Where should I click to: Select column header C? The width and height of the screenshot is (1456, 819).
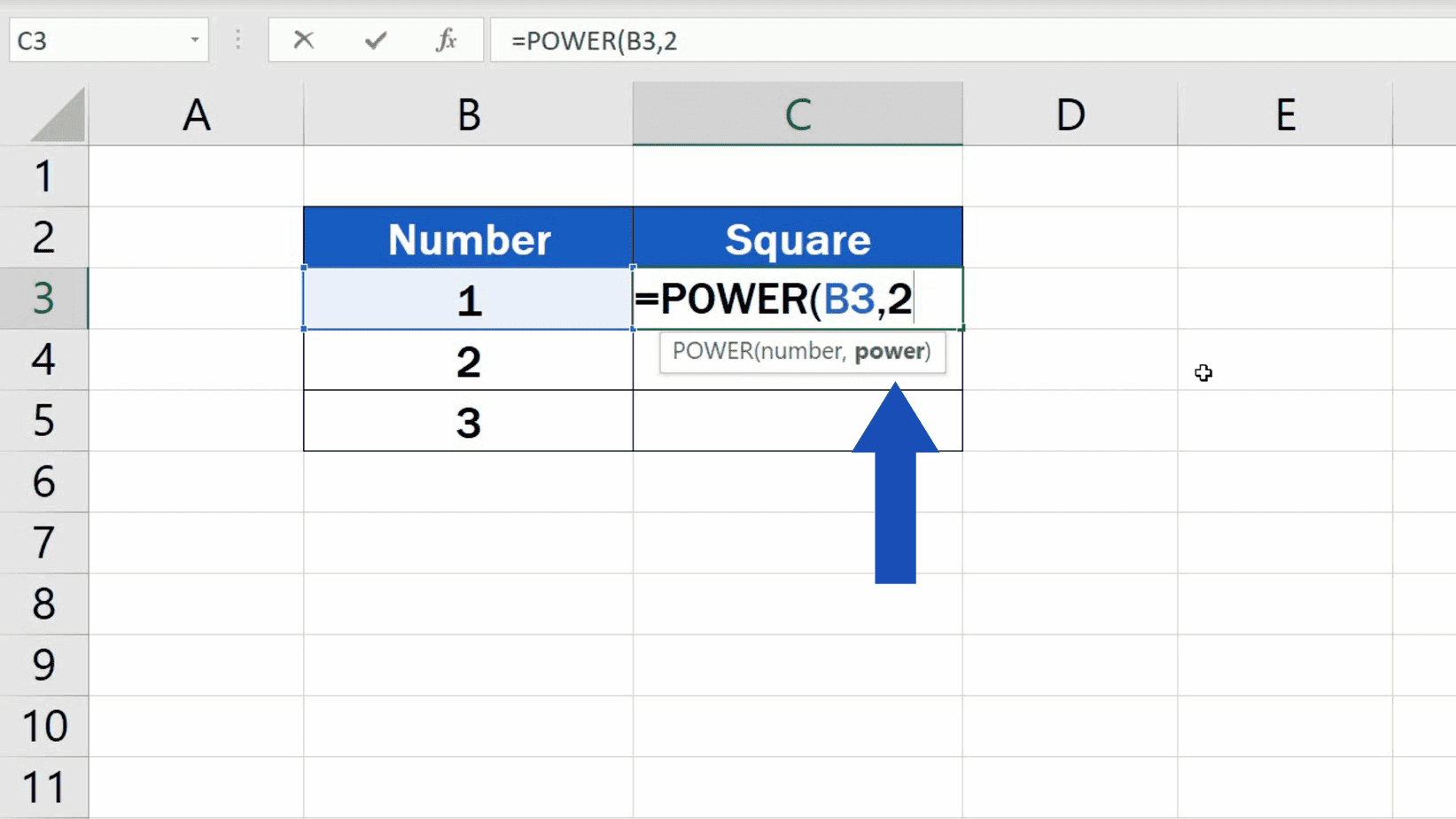tap(797, 113)
